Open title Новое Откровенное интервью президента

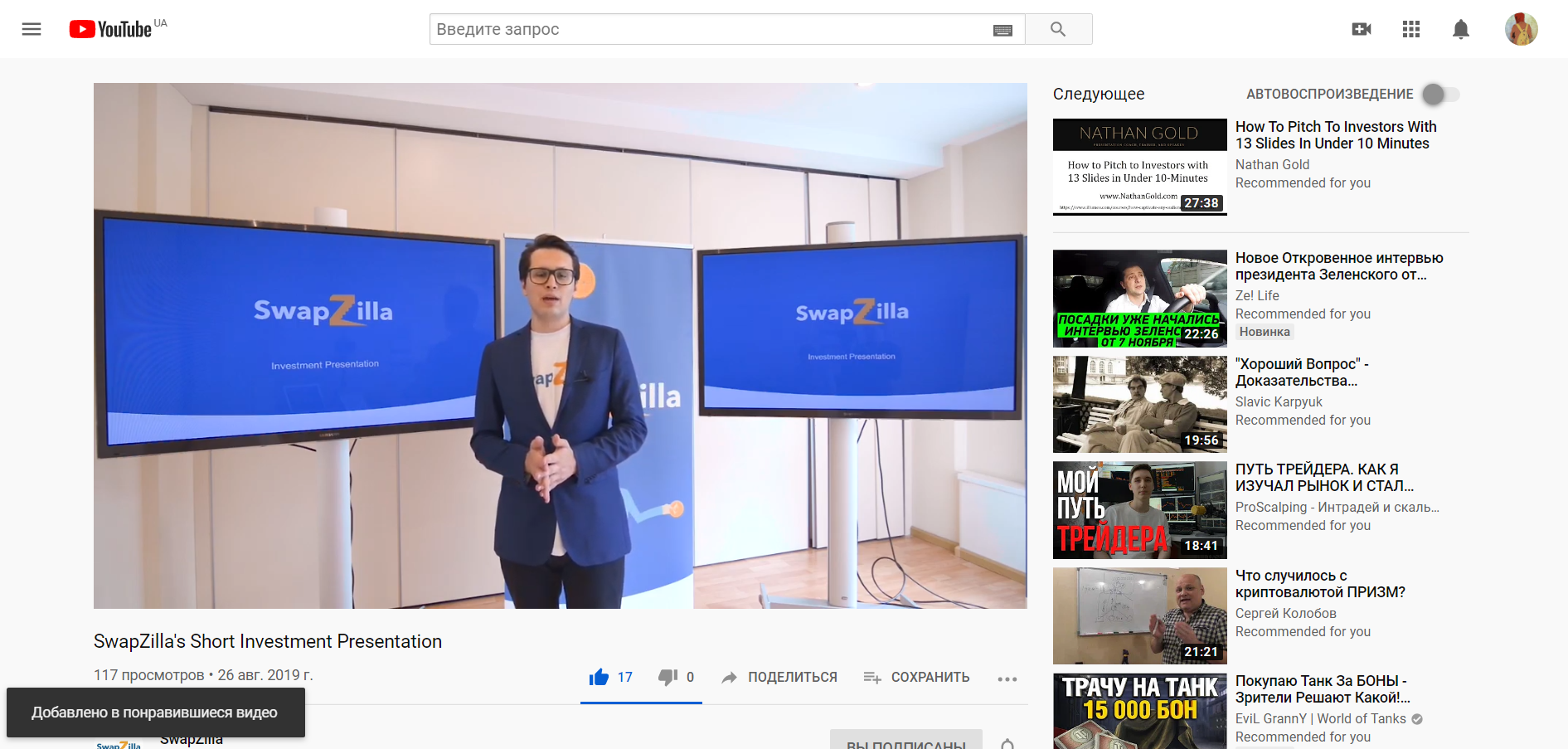[x=1339, y=266]
